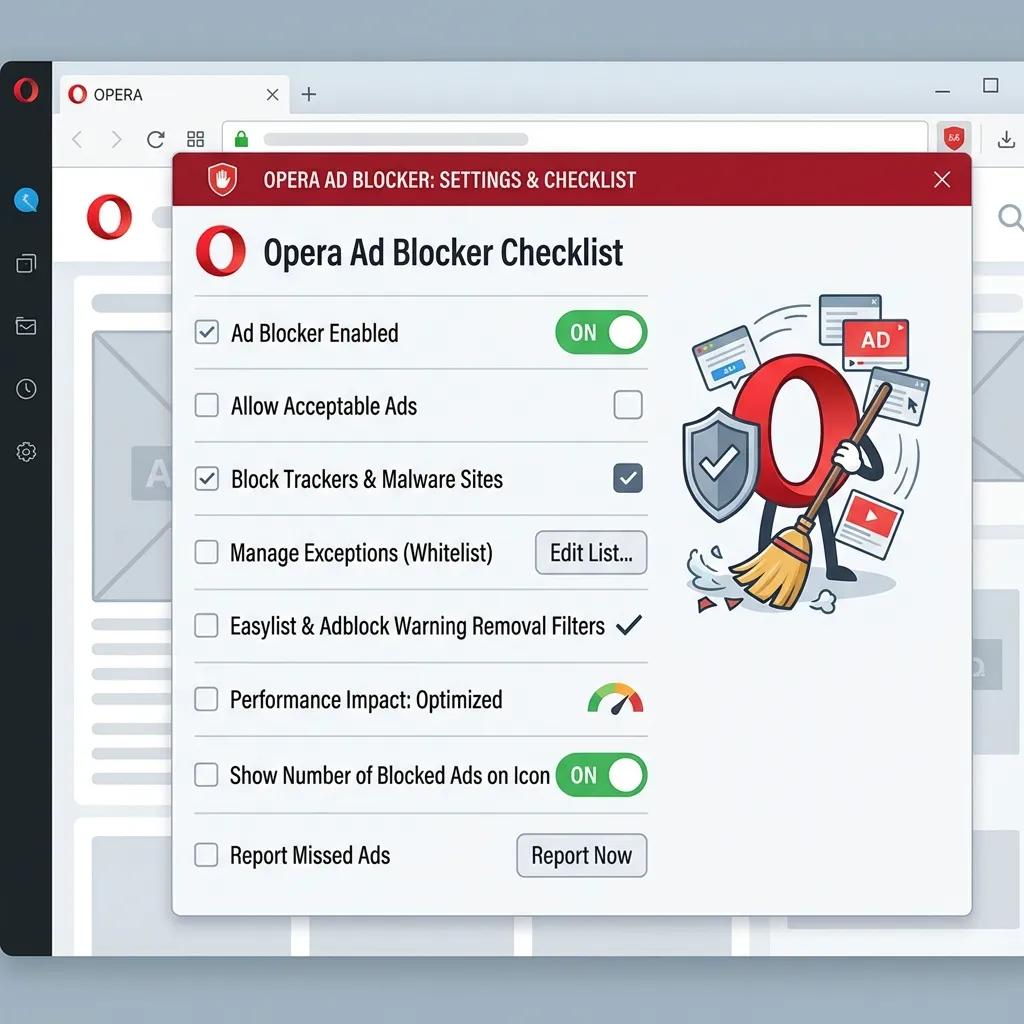This screenshot has width=1024, height=1024.
Task: Click the "Opera Ad Blocker Checklist" heading
Action: click(x=443, y=253)
